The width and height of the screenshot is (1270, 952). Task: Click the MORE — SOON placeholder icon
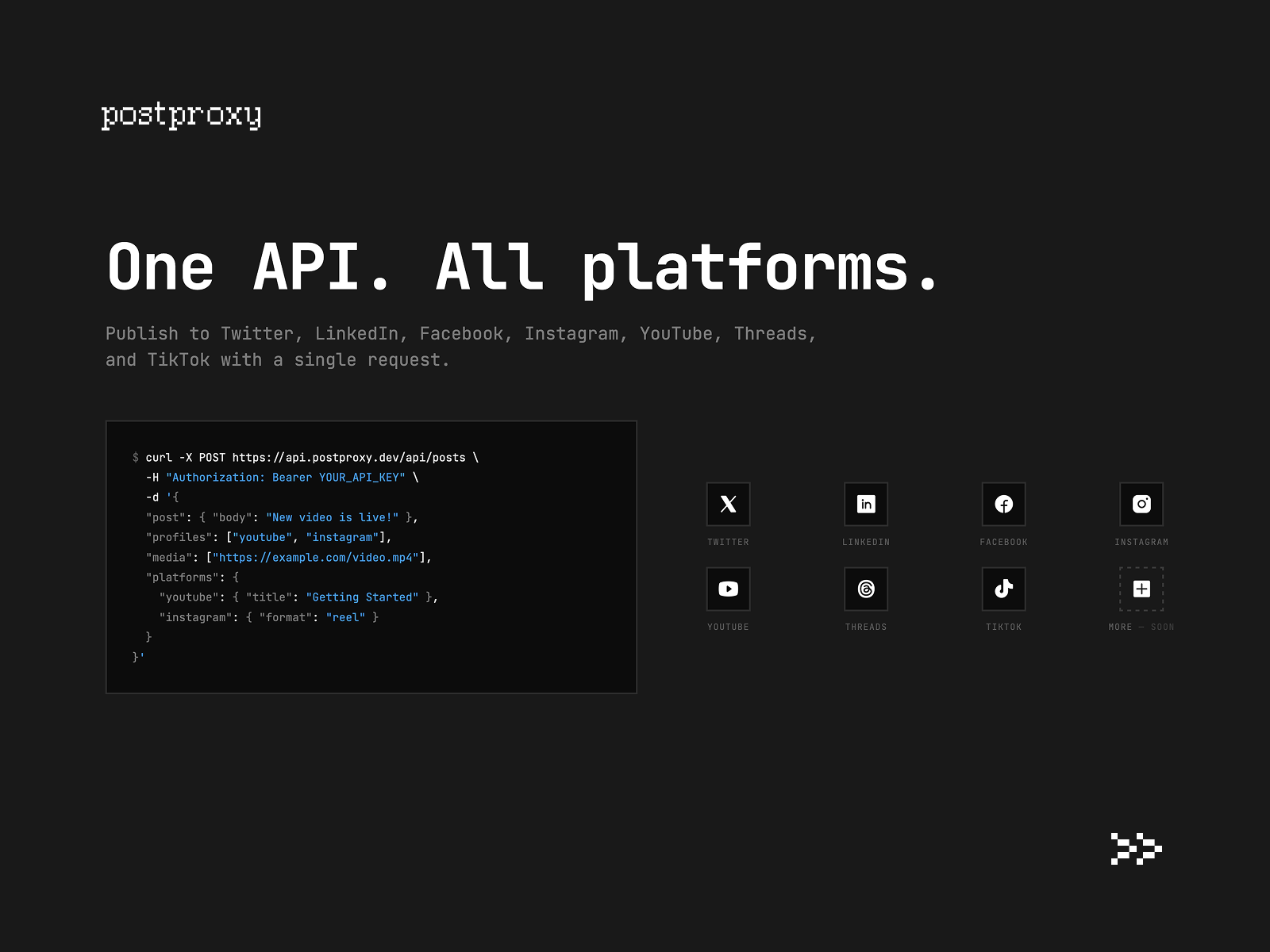(x=1141, y=589)
